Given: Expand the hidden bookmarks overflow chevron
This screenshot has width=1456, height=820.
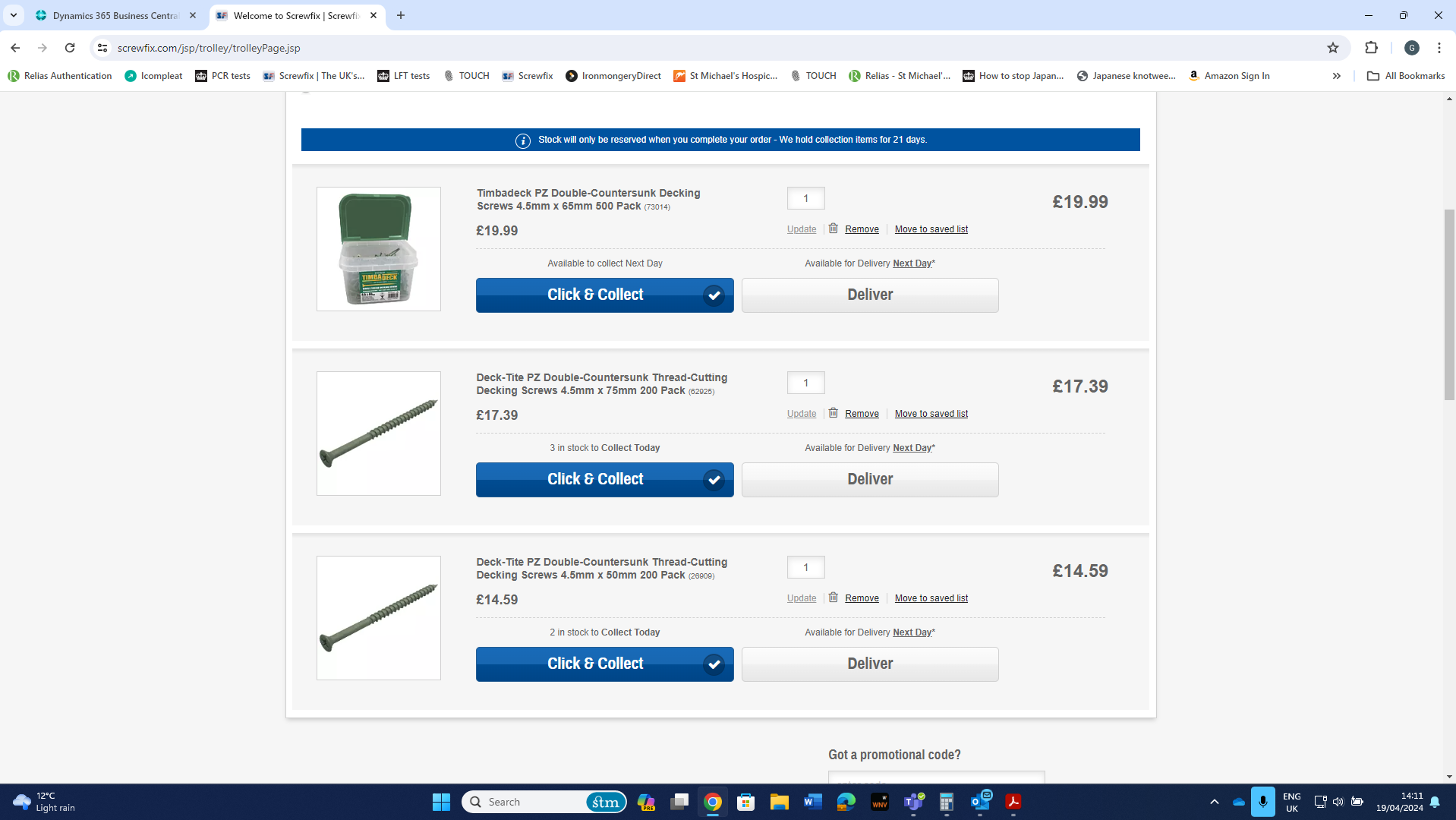Looking at the screenshot, I should 1337,76.
